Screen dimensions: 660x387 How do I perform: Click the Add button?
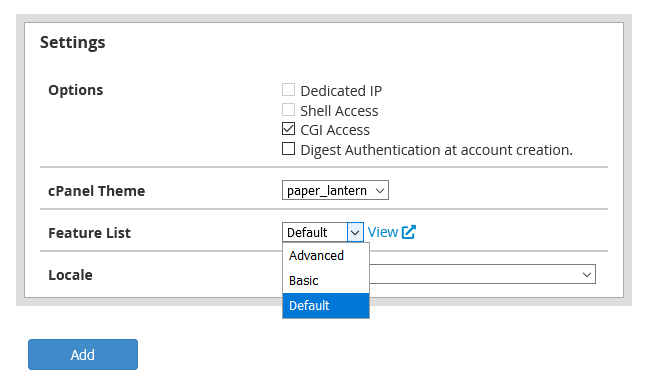point(83,355)
